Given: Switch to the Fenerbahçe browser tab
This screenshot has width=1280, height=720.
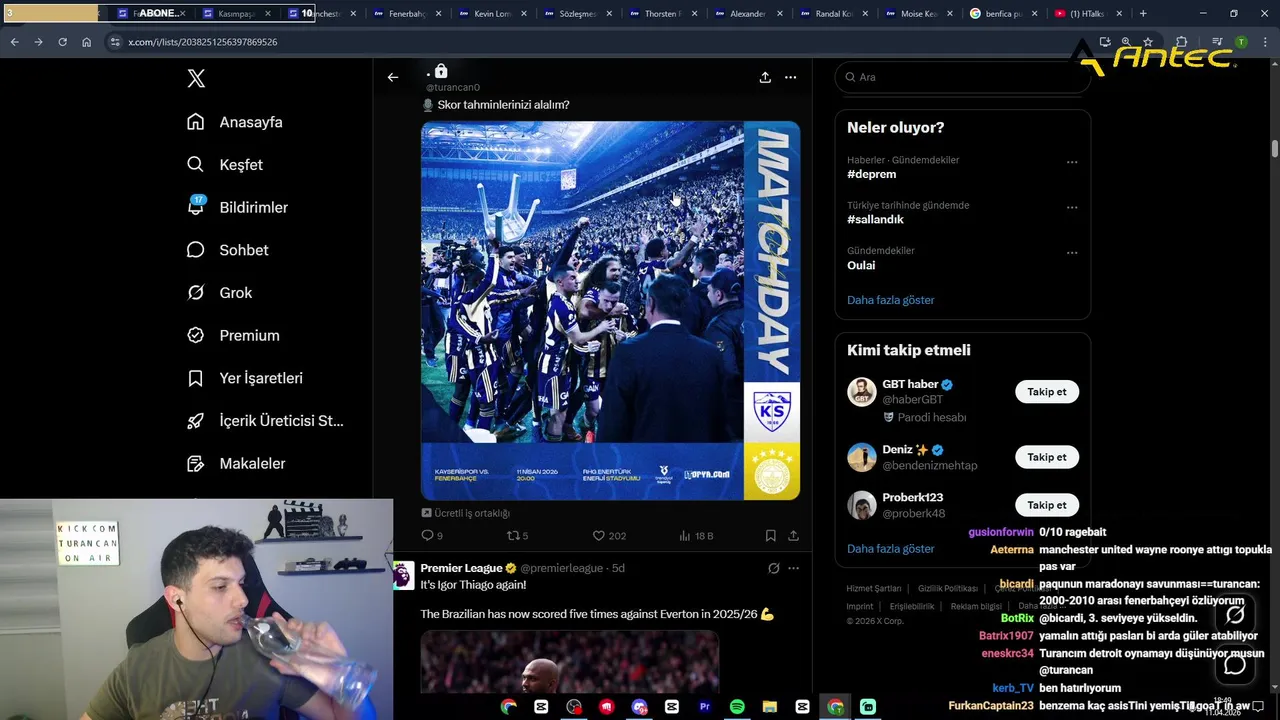Looking at the screenshot, I should 406,14.
